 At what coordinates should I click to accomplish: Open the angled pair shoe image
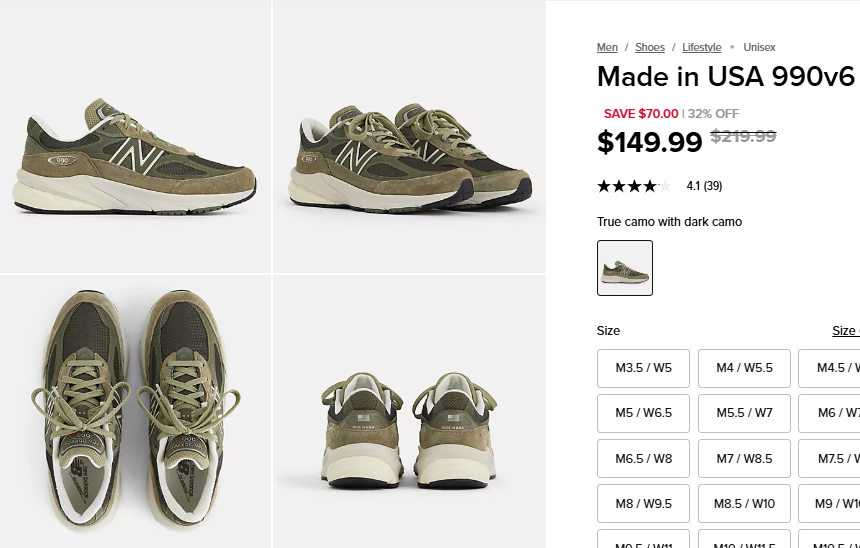(409, 137)
